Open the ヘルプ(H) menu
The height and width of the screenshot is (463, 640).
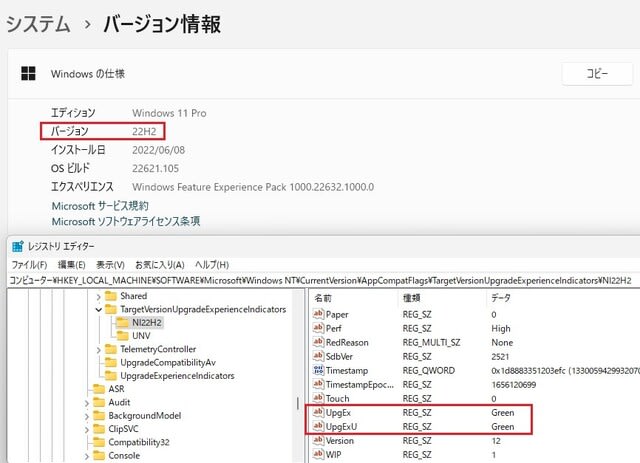212,265
